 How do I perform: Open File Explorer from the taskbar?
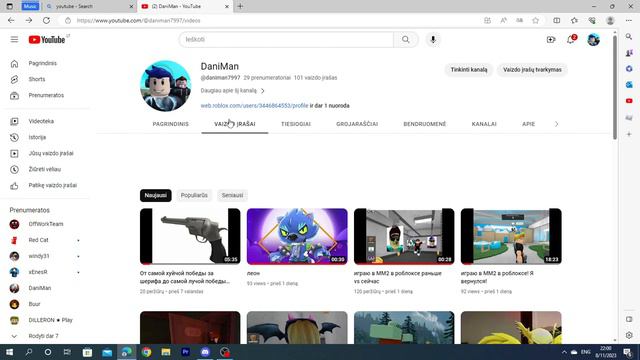pyautogui.click(x=166, y=352)
